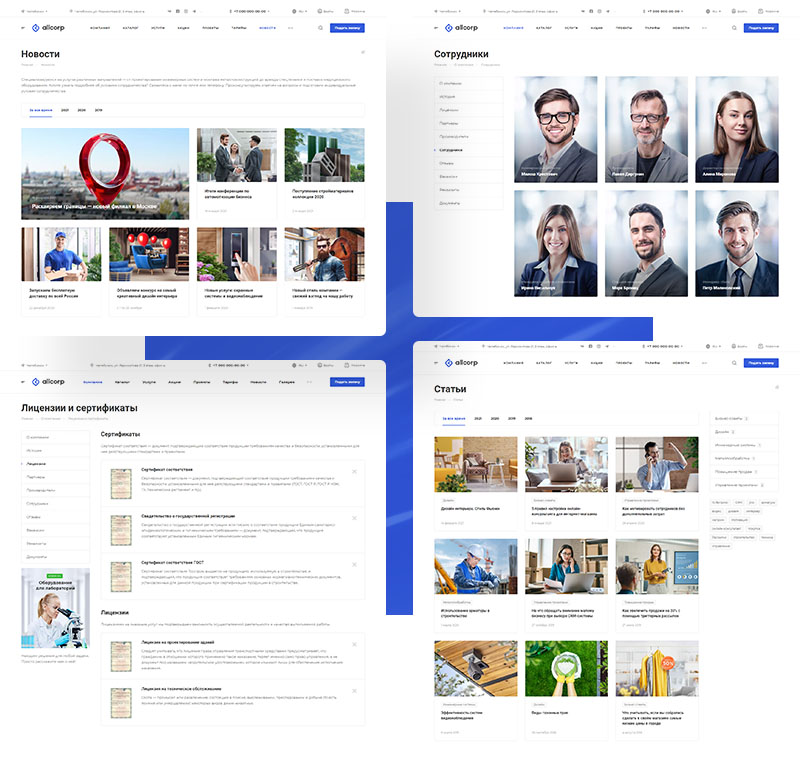This screenshot has height=759, width=800.
Task: Click blue header button on Staff page
Action: tap(762, 28)
